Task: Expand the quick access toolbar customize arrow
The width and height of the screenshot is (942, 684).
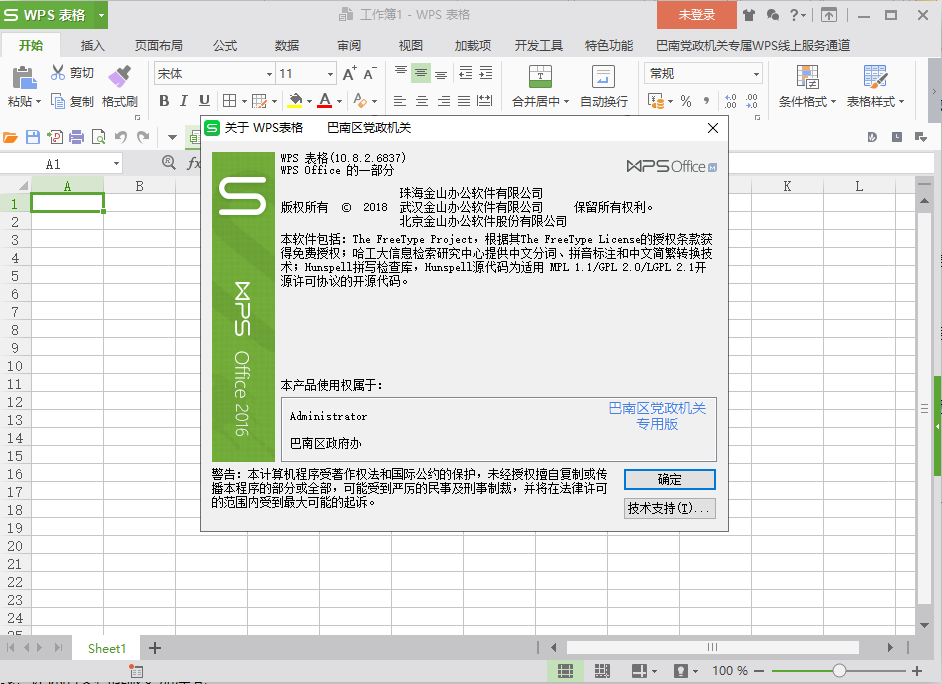Action: pyautogui.click(x=172, y=138)
